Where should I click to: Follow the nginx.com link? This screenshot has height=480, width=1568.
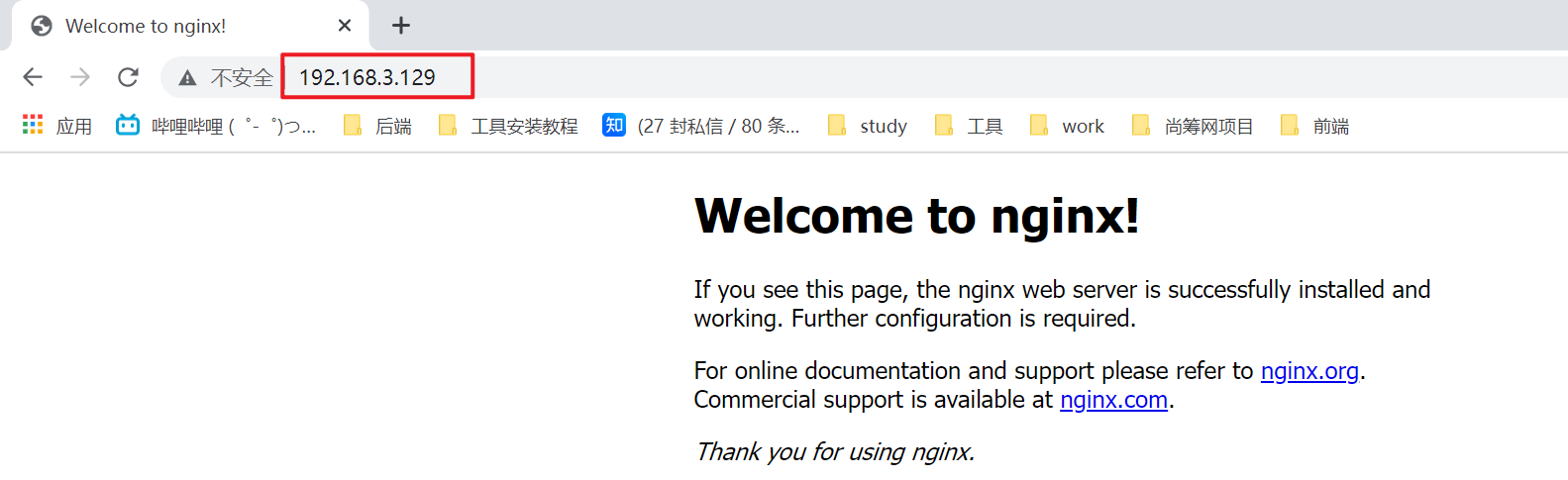[1113, 400]
